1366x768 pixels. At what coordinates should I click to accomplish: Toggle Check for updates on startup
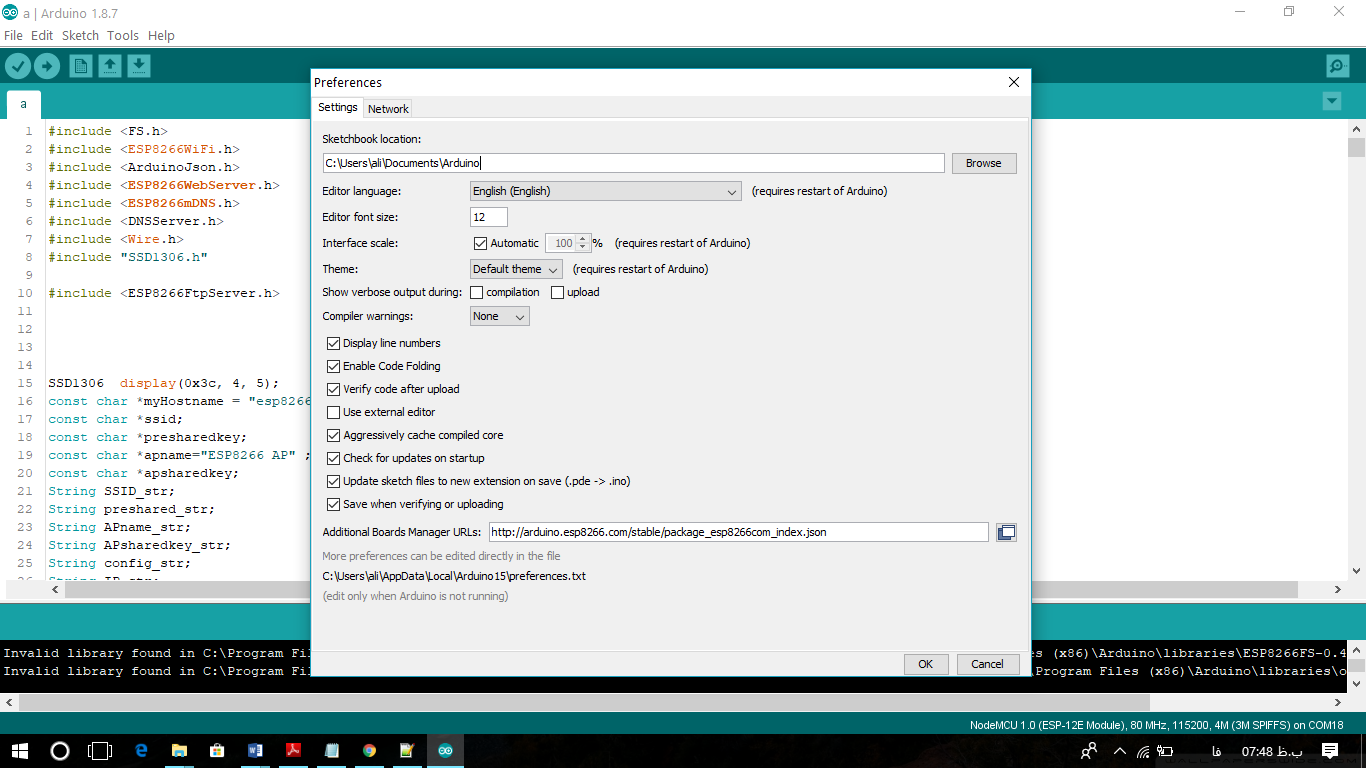tap(334, 458)
